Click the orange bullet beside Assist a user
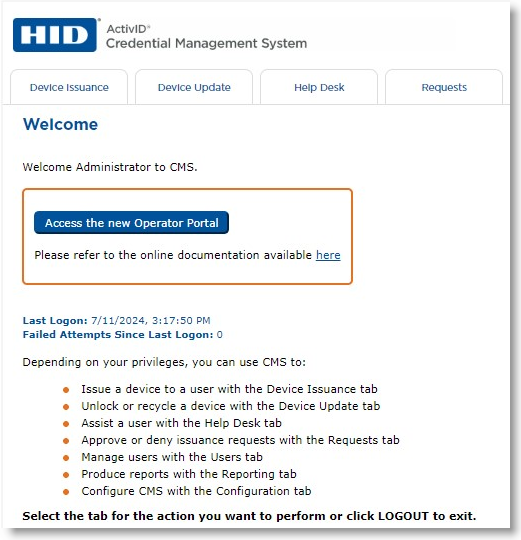Viewport: 521px width, 540px height. pyautogui.click(x=66, y=424)
